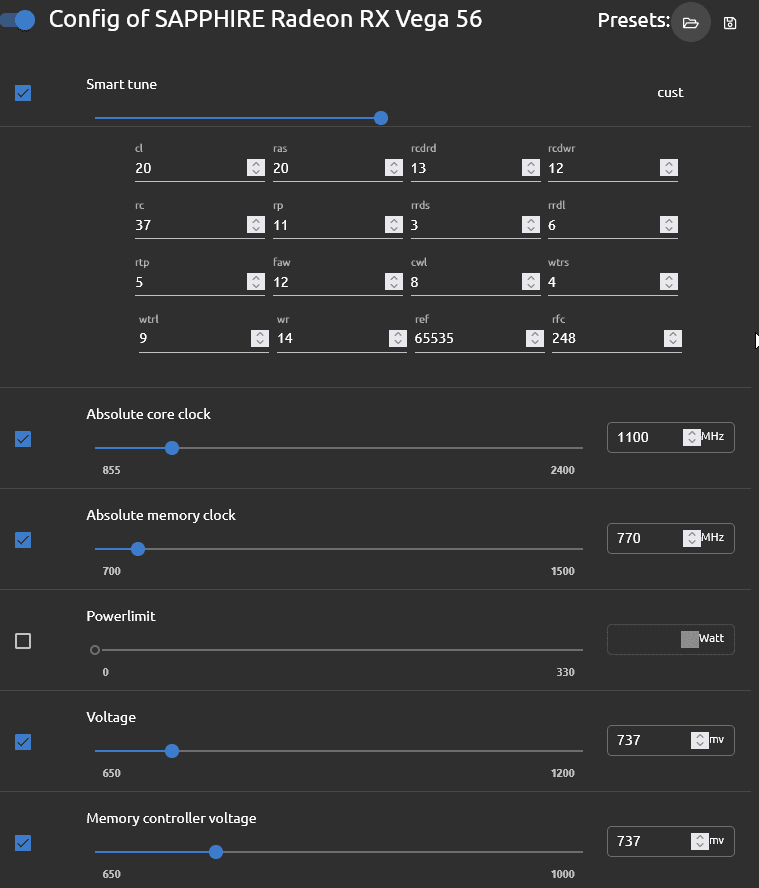
Task: Adjust the ref value stepper
Action: tap(535, 338)
